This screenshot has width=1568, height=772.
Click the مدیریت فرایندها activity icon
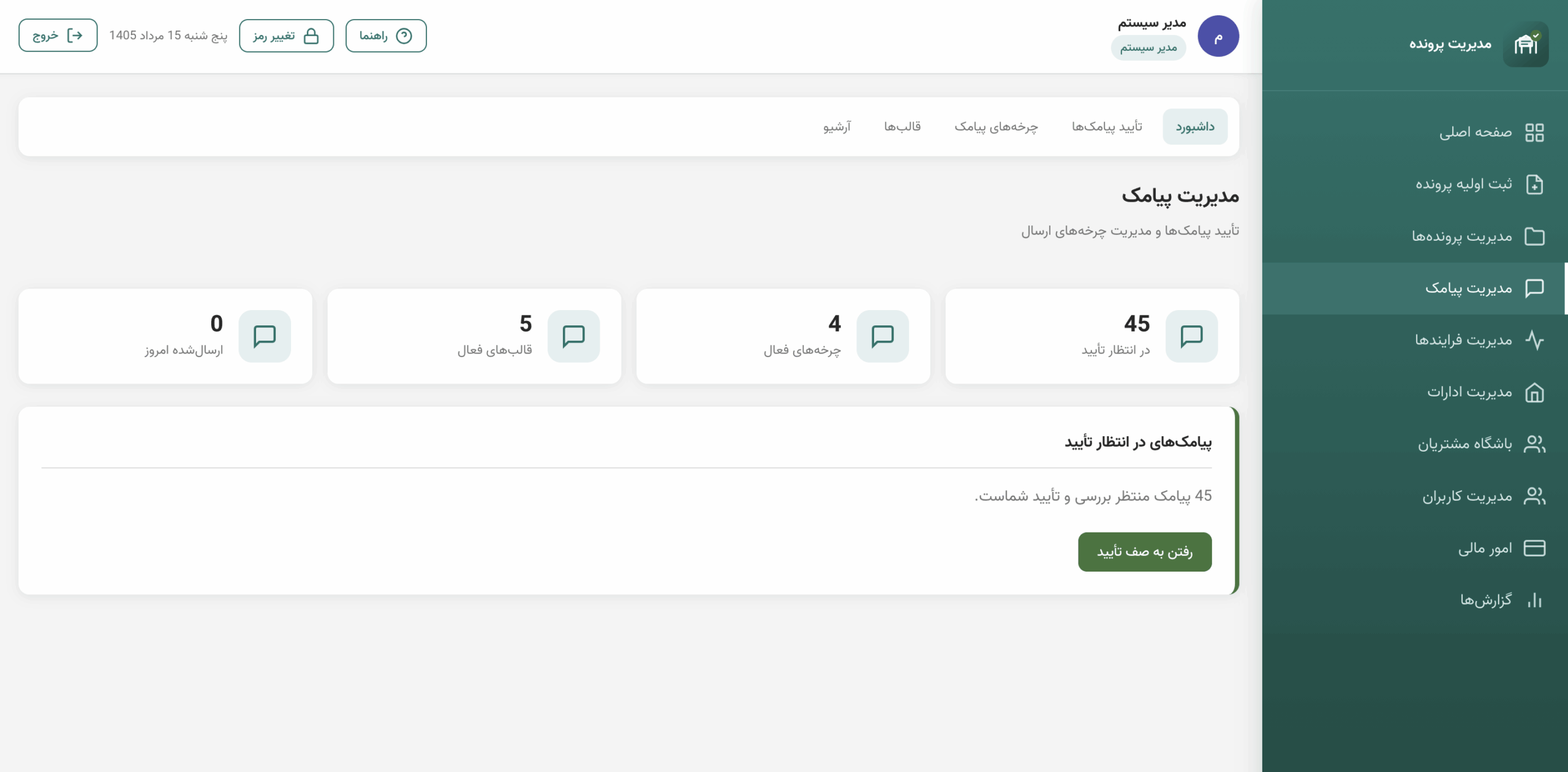1534,340
